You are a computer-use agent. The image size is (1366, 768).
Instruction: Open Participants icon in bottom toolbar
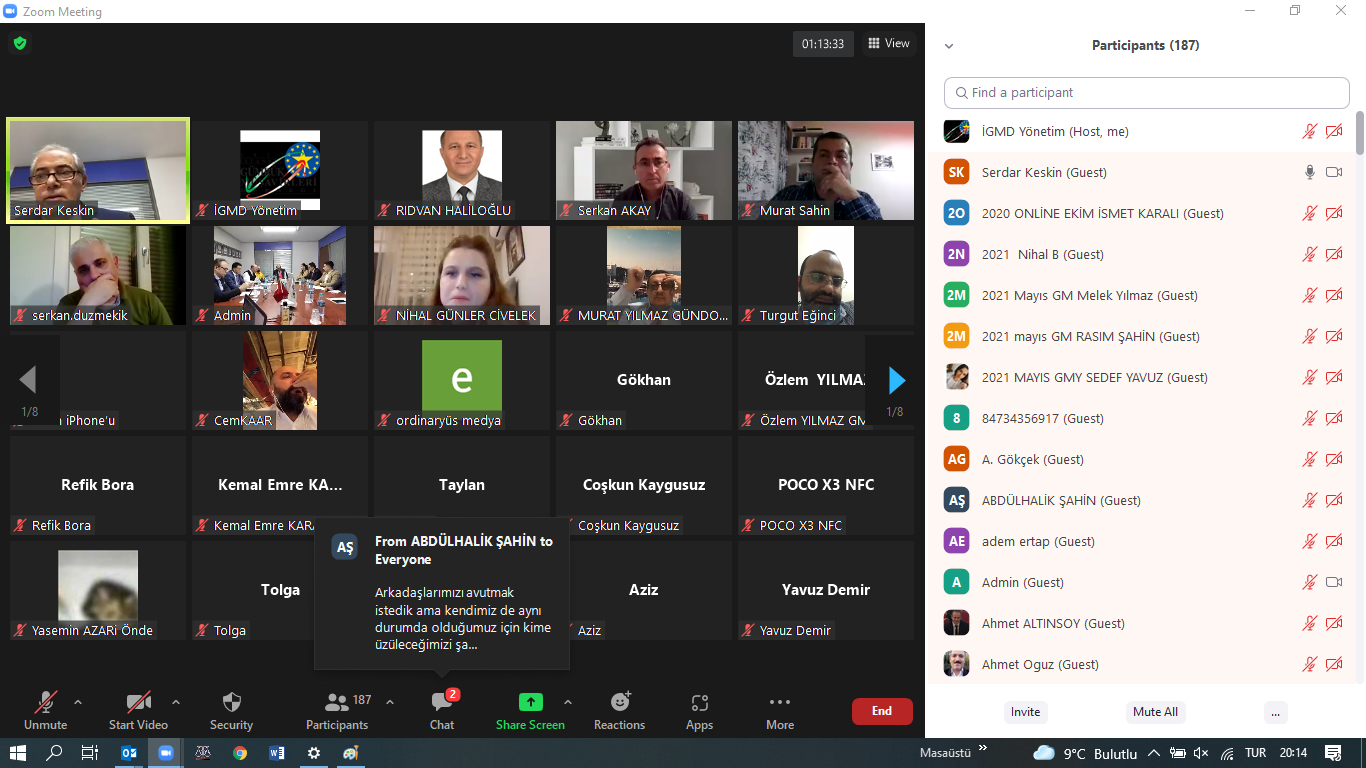click(337, 702)
